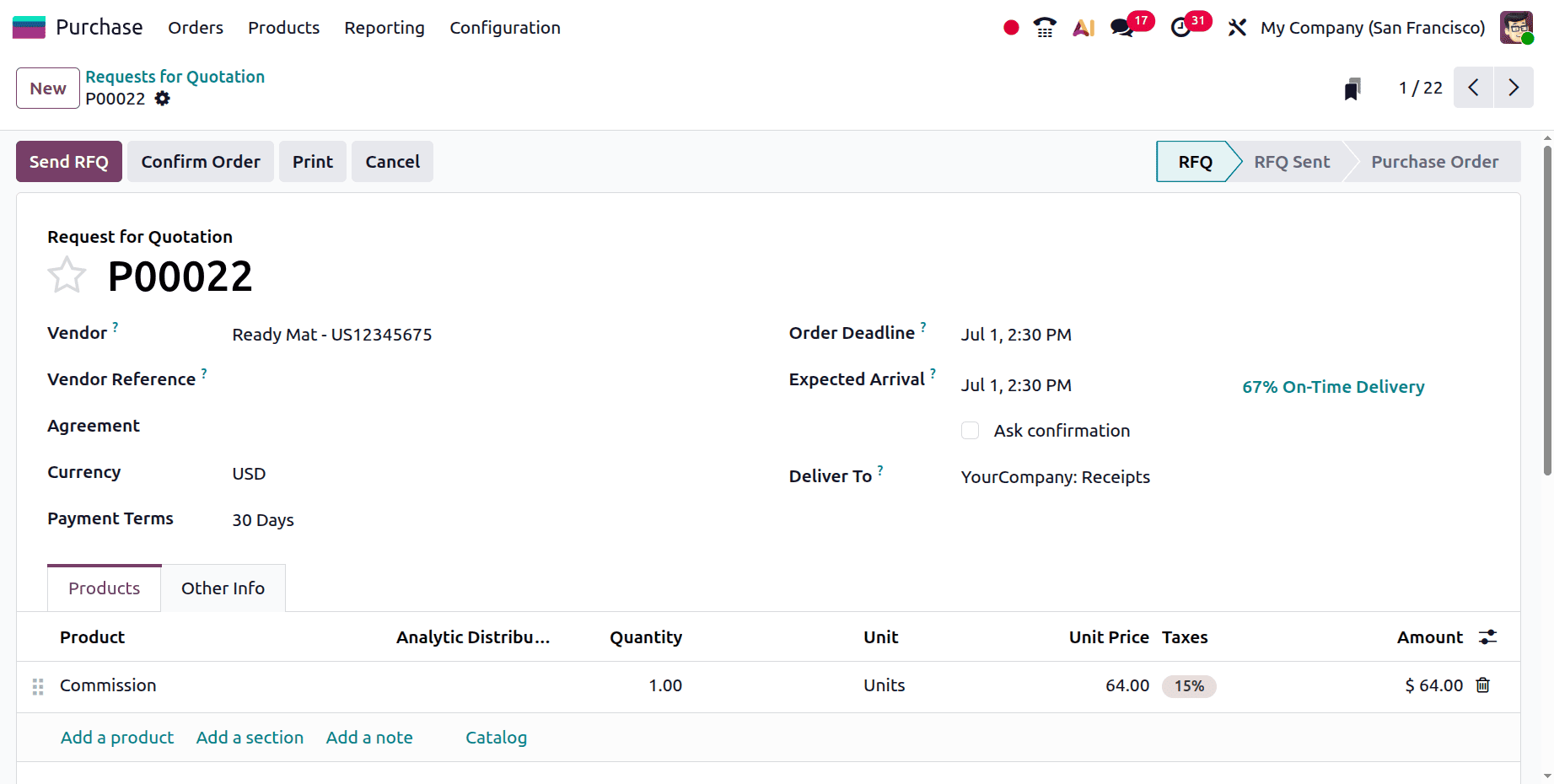Show Expected Arrival help question mark
Viewport: 1554px width, 784px height.
(x=933, y=373)
